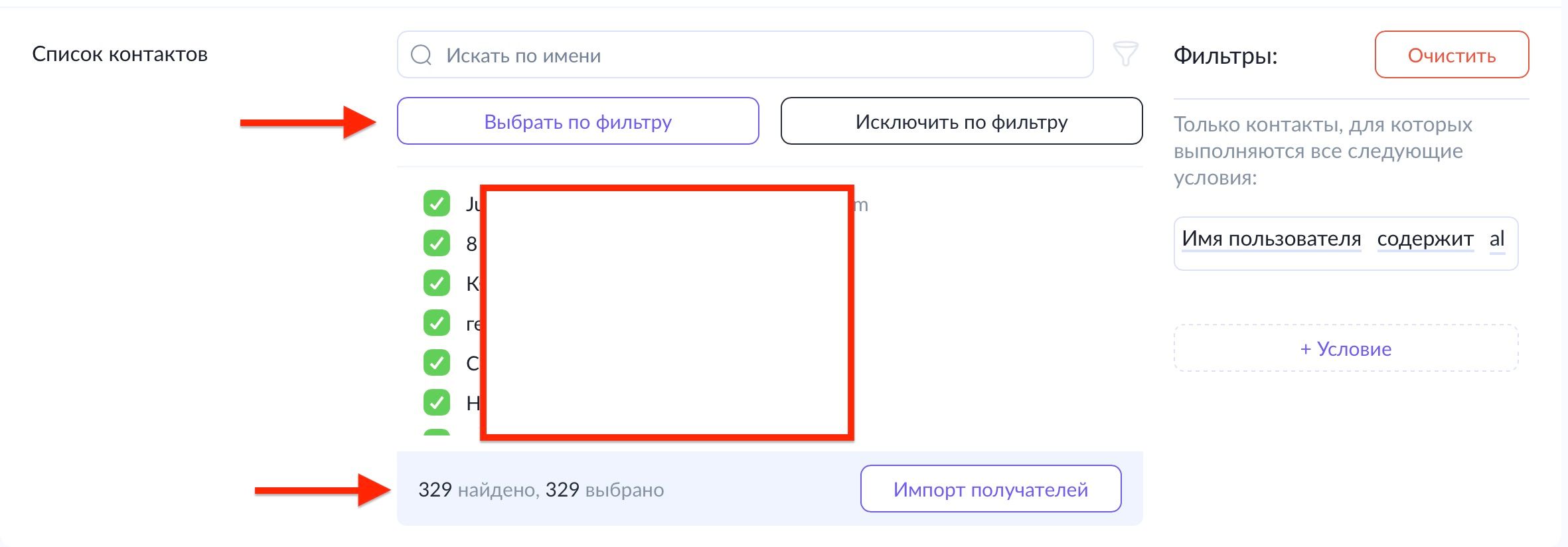Screen dimensions: 1568x547
Task: Toggle the contact checkbox starting with Н
Action: 437,402
